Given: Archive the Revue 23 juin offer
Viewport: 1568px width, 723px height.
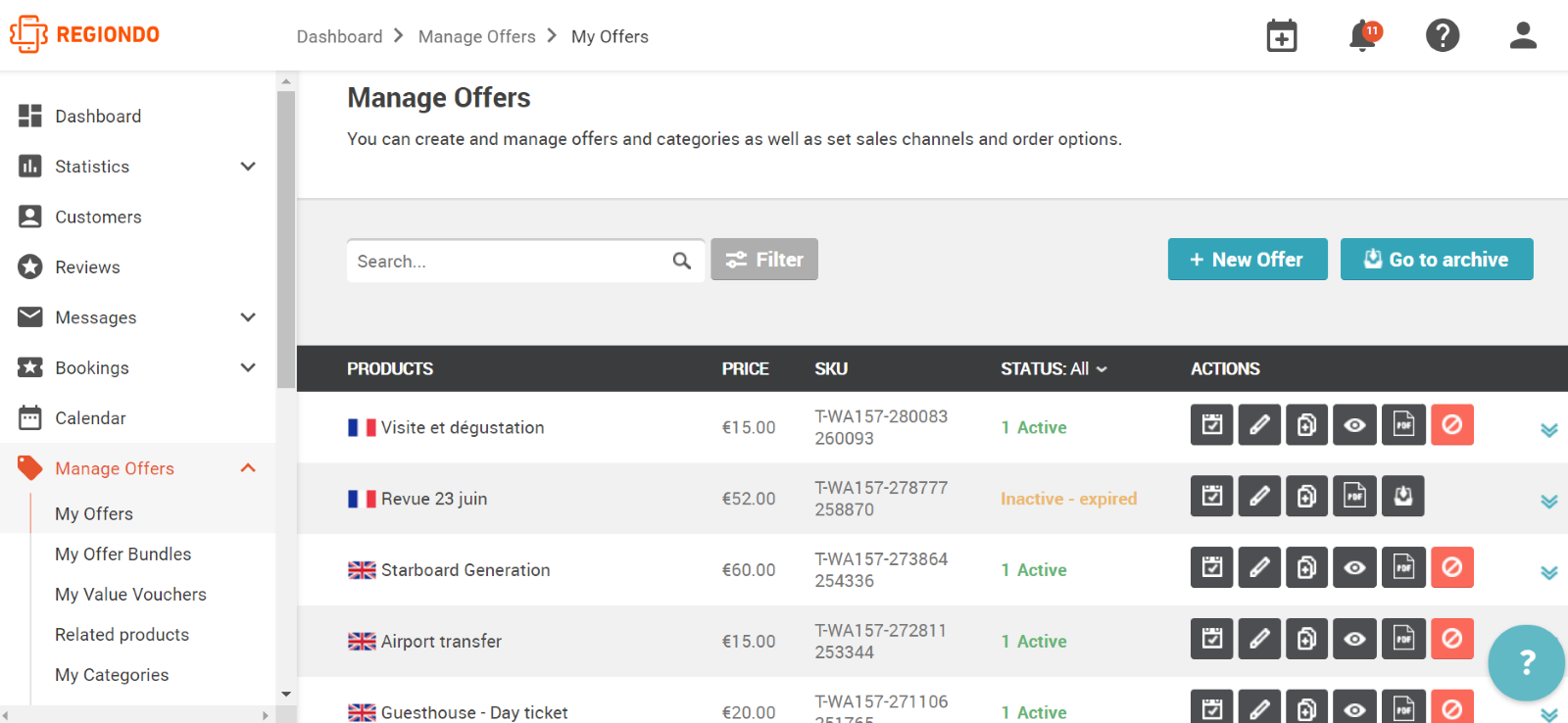Looking at the screenshot, I should [1402, 497].
